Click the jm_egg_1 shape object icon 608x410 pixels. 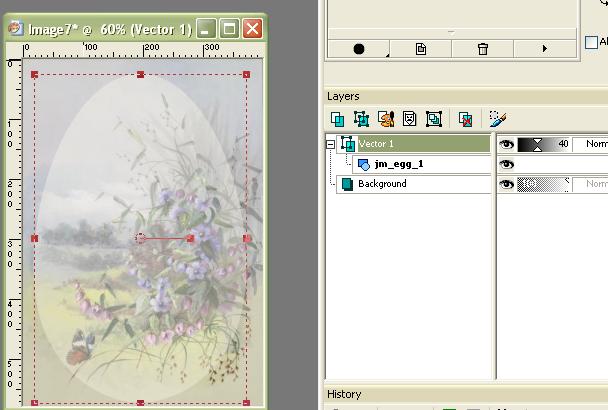(x=363, y=164)
